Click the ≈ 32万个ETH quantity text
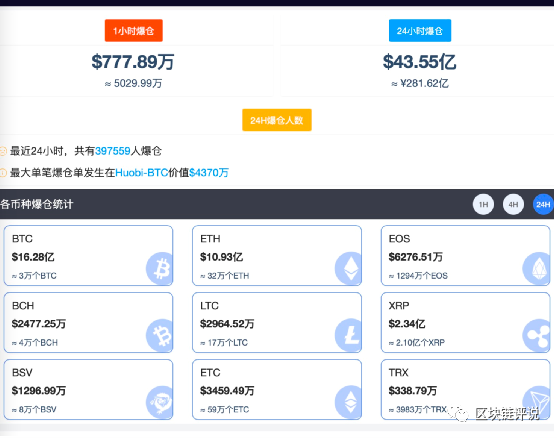 coord(225,276)
